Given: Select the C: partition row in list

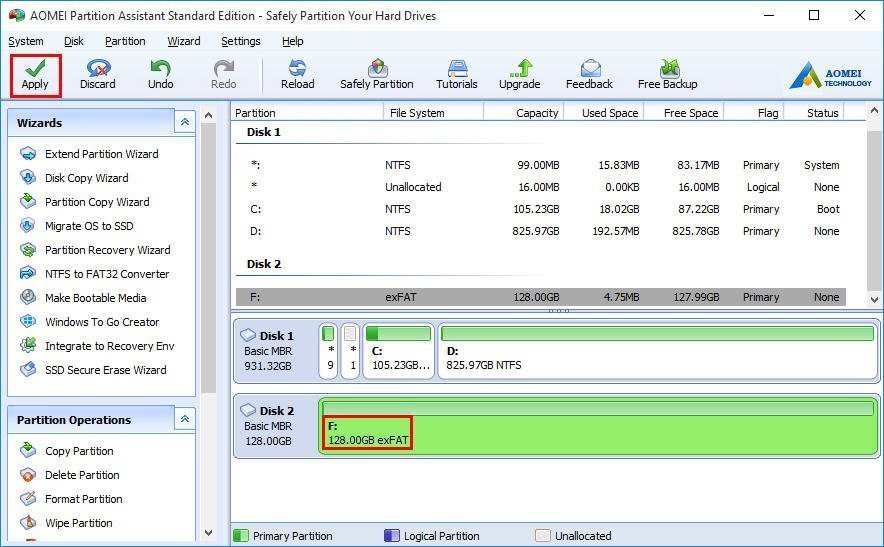Looking at the screenshot, I should (x=541, y=209).
